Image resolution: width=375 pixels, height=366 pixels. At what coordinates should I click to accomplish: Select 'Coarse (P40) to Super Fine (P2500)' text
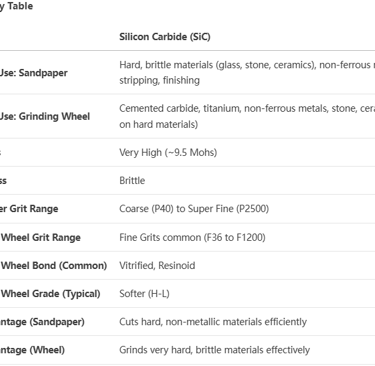click(194, 209)
